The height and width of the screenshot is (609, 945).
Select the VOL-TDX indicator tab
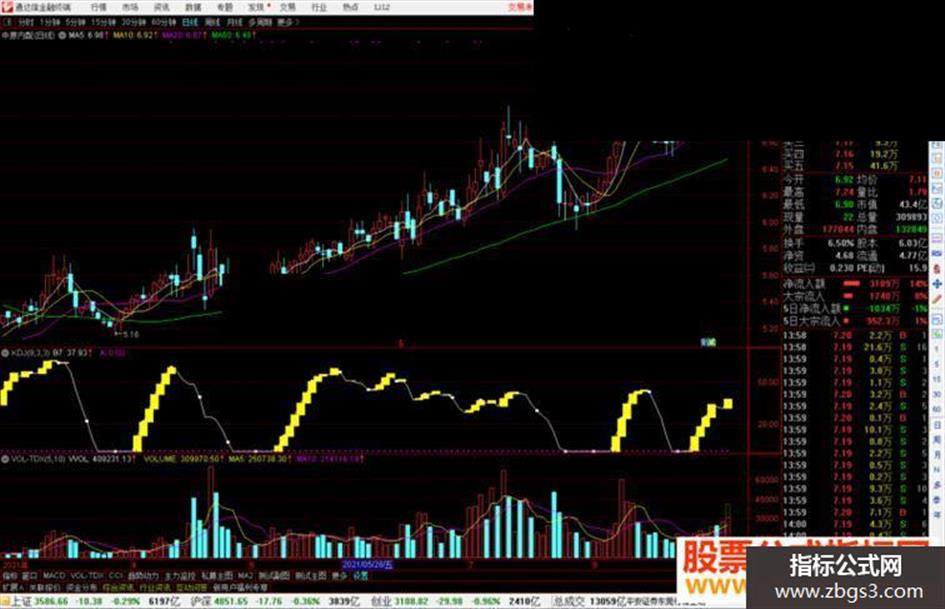point(87,576)
